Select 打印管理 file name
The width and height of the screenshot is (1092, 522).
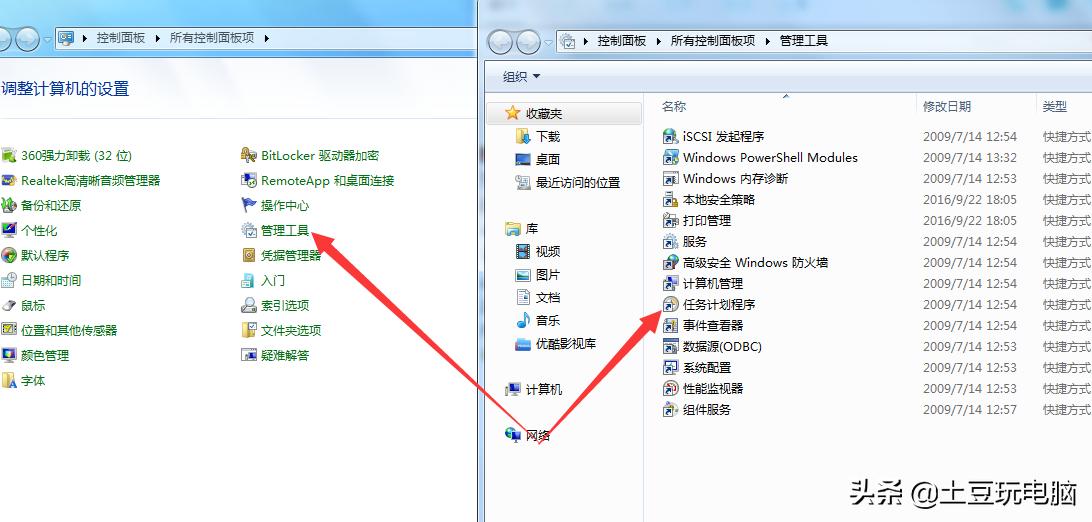tap(707, 221)
